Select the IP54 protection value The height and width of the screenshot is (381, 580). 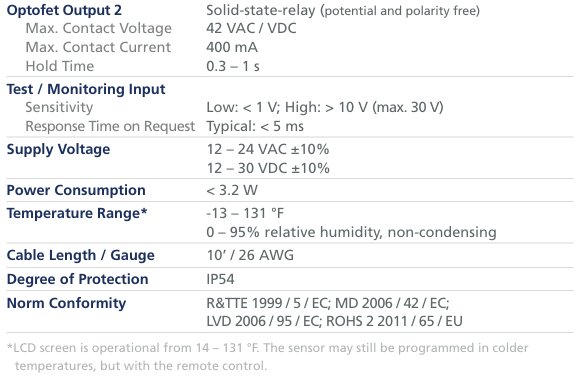pos(220,279)
